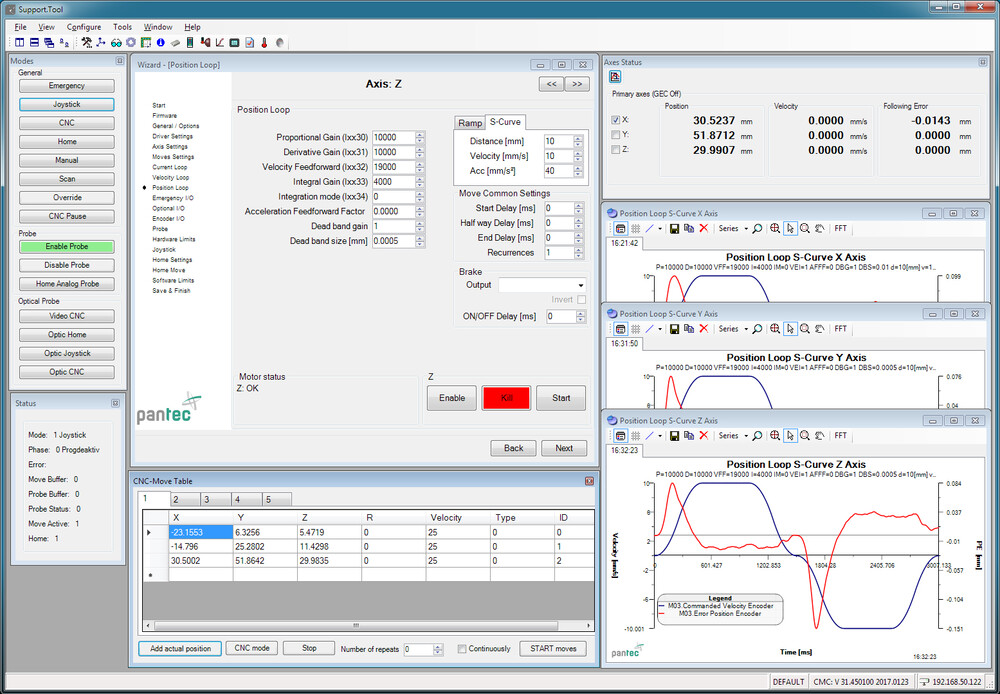Toggle the grid icon in the Y Axis plot toolbar

[x=637, y=328]
